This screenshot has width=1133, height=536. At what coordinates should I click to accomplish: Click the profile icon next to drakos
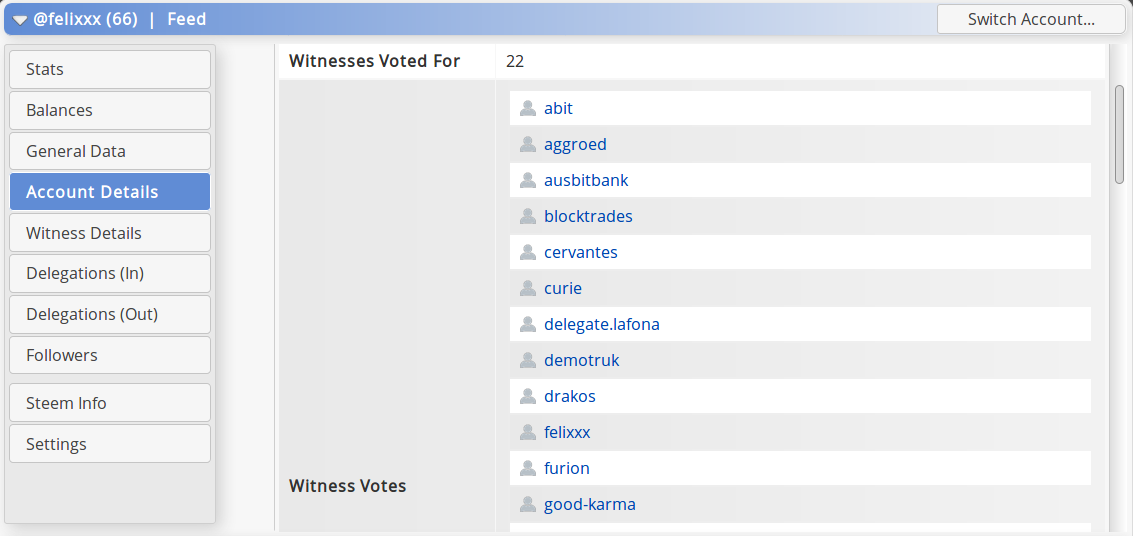527,397
